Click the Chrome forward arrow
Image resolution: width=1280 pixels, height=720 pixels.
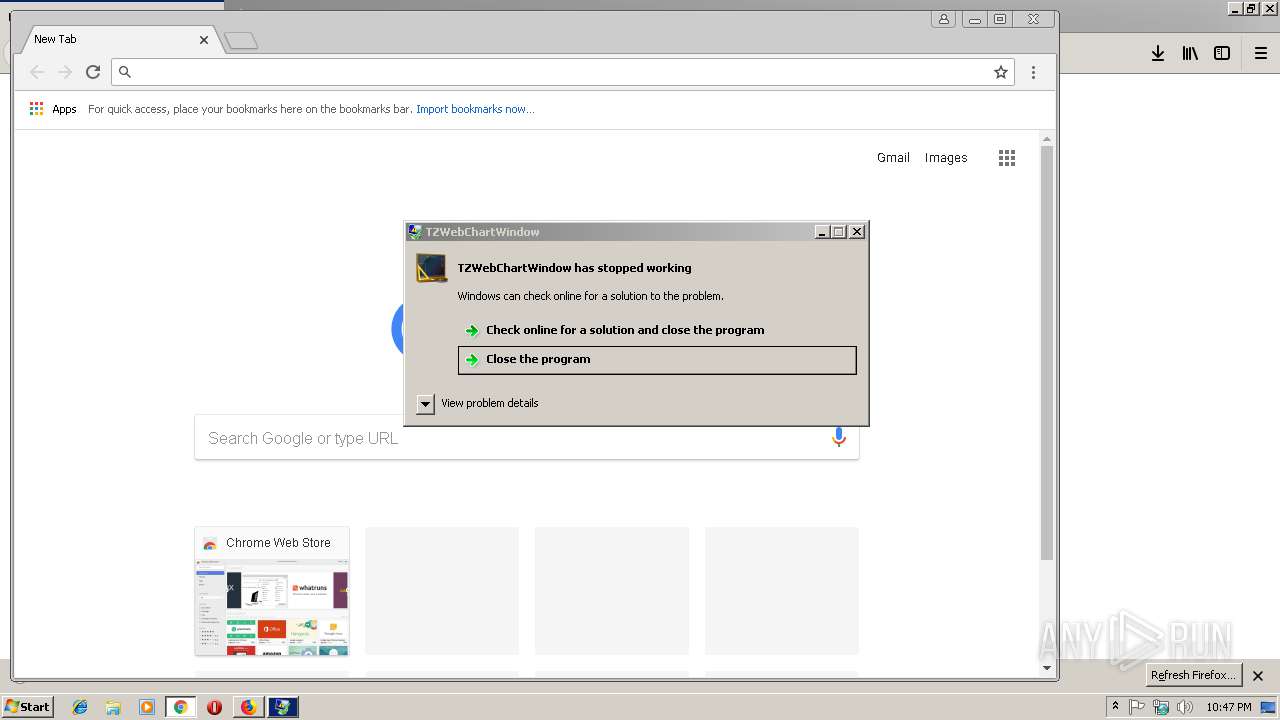point(65,72)
